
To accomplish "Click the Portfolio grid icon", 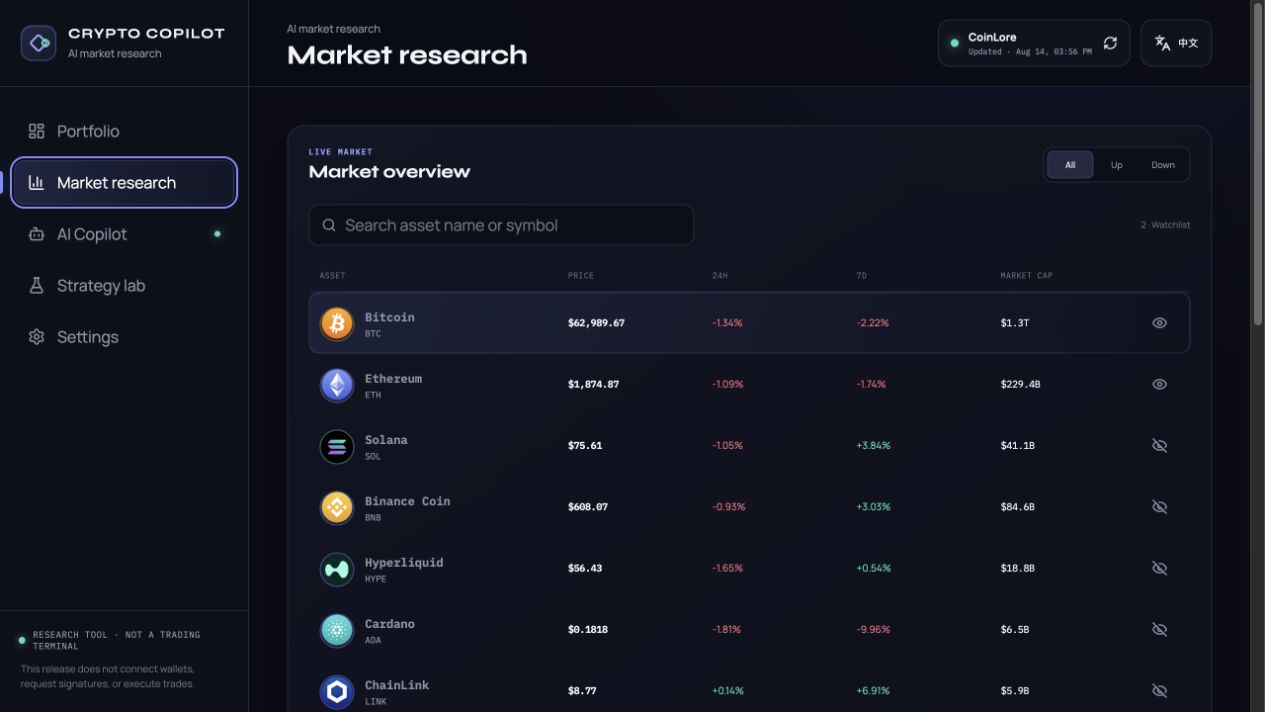I will (37, 131).
